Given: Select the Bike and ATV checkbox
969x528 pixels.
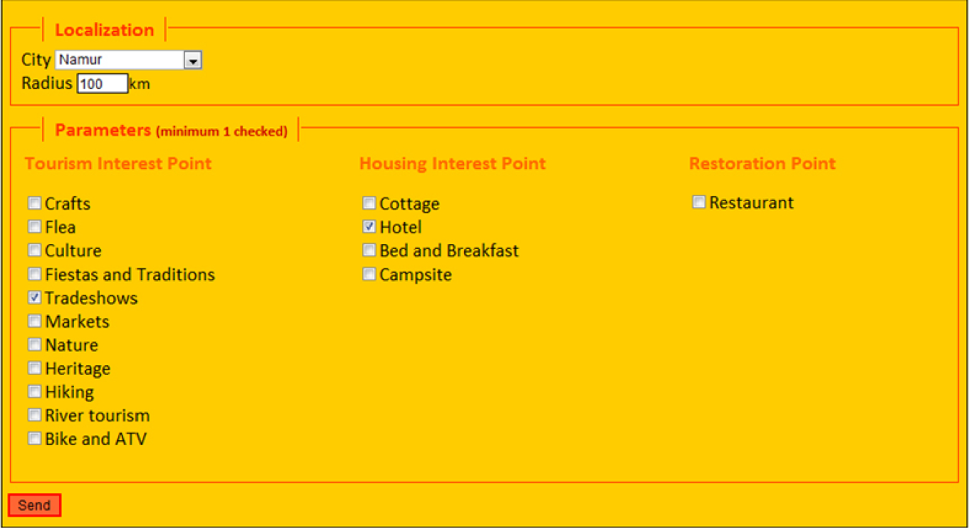Looking at the screenshot, I should click(x=35, y=438).
